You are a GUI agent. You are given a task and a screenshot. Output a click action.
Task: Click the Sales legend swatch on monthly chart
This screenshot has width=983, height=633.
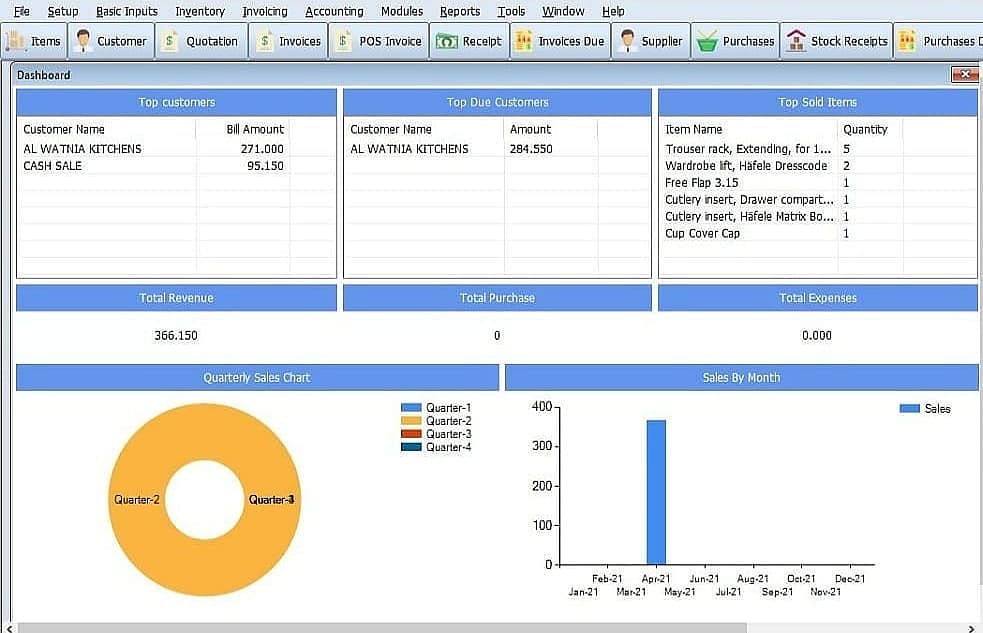(x=908, y=408)
